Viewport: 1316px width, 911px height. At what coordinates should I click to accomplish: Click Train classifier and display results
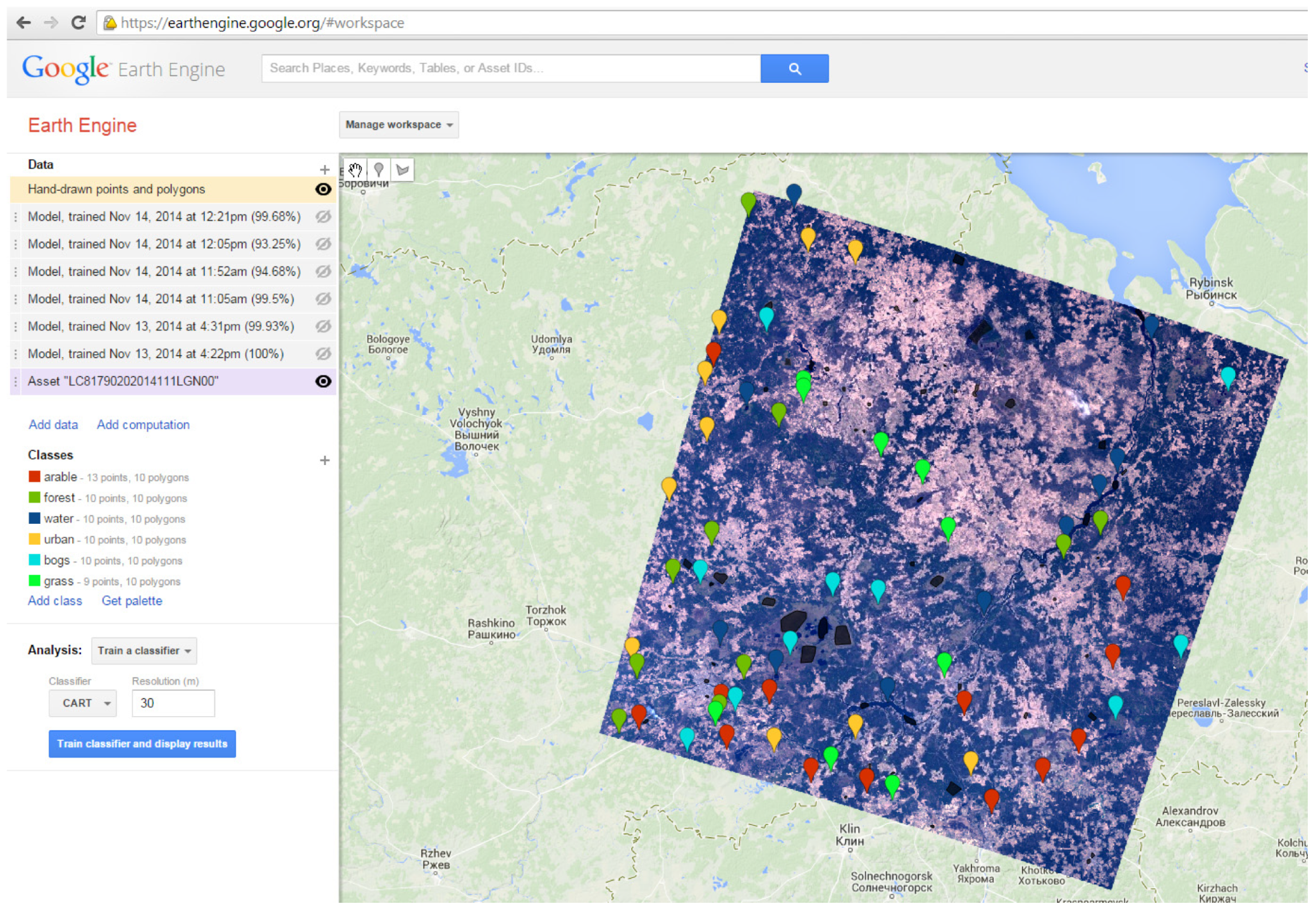click(x=142, y=744)
